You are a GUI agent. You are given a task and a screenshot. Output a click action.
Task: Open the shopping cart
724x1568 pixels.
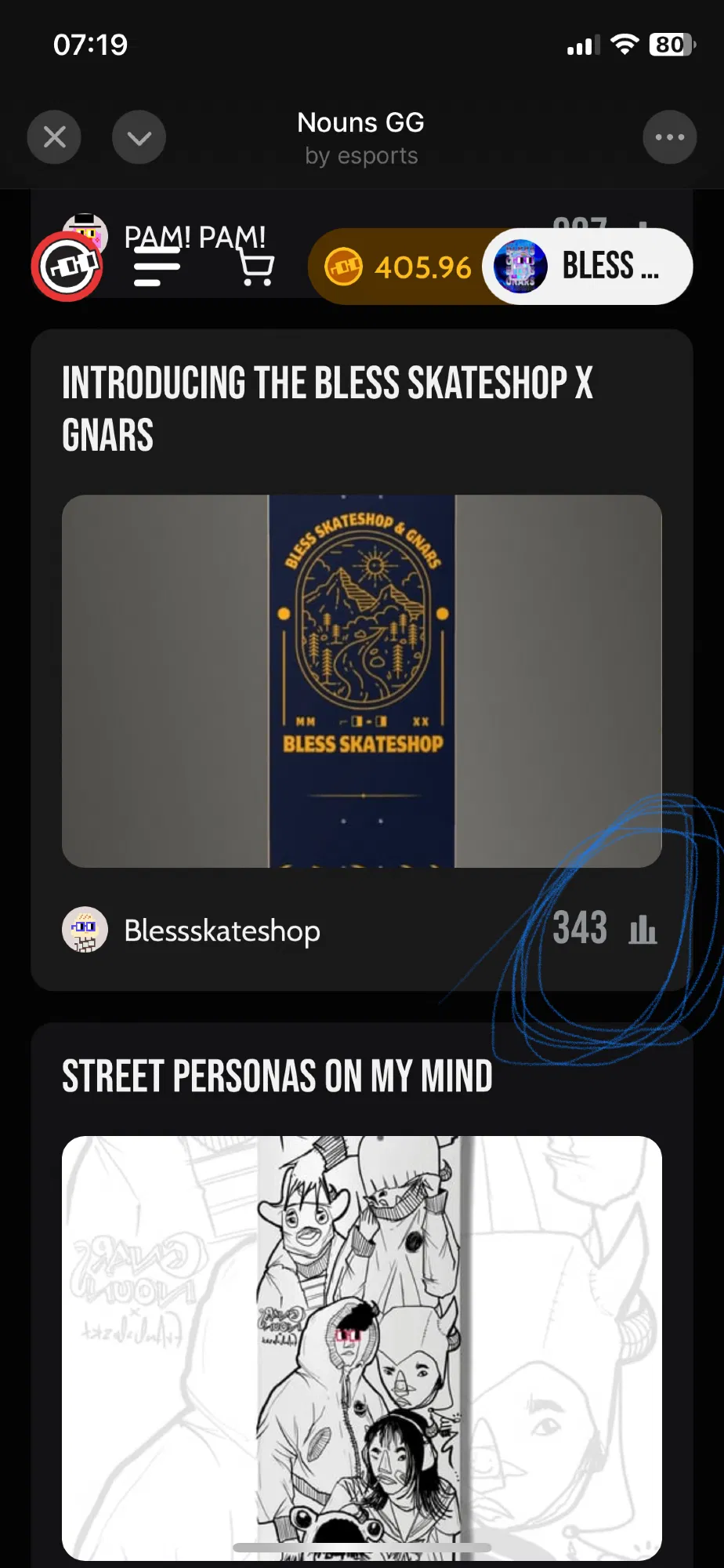point(256,267)
